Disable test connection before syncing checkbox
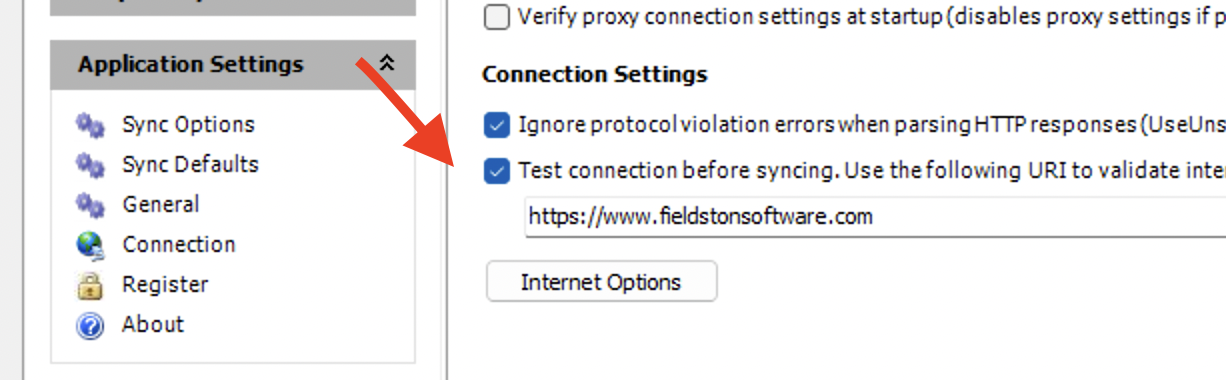The image size is (1226, 380). [x=496, y=171]
